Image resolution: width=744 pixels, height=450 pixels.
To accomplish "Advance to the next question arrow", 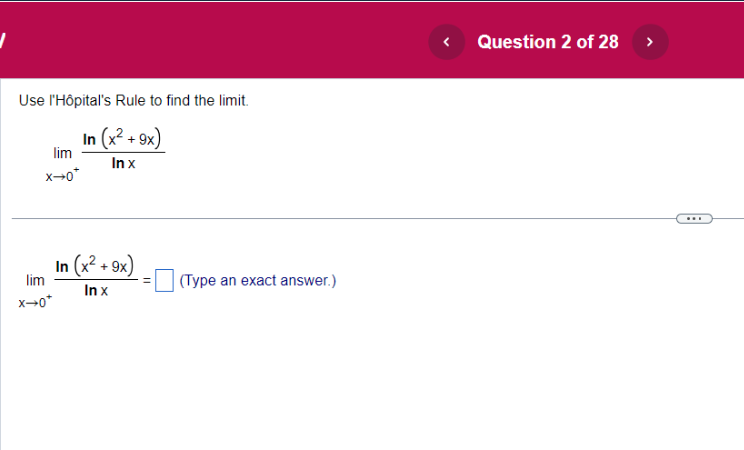I will point(650,42).
